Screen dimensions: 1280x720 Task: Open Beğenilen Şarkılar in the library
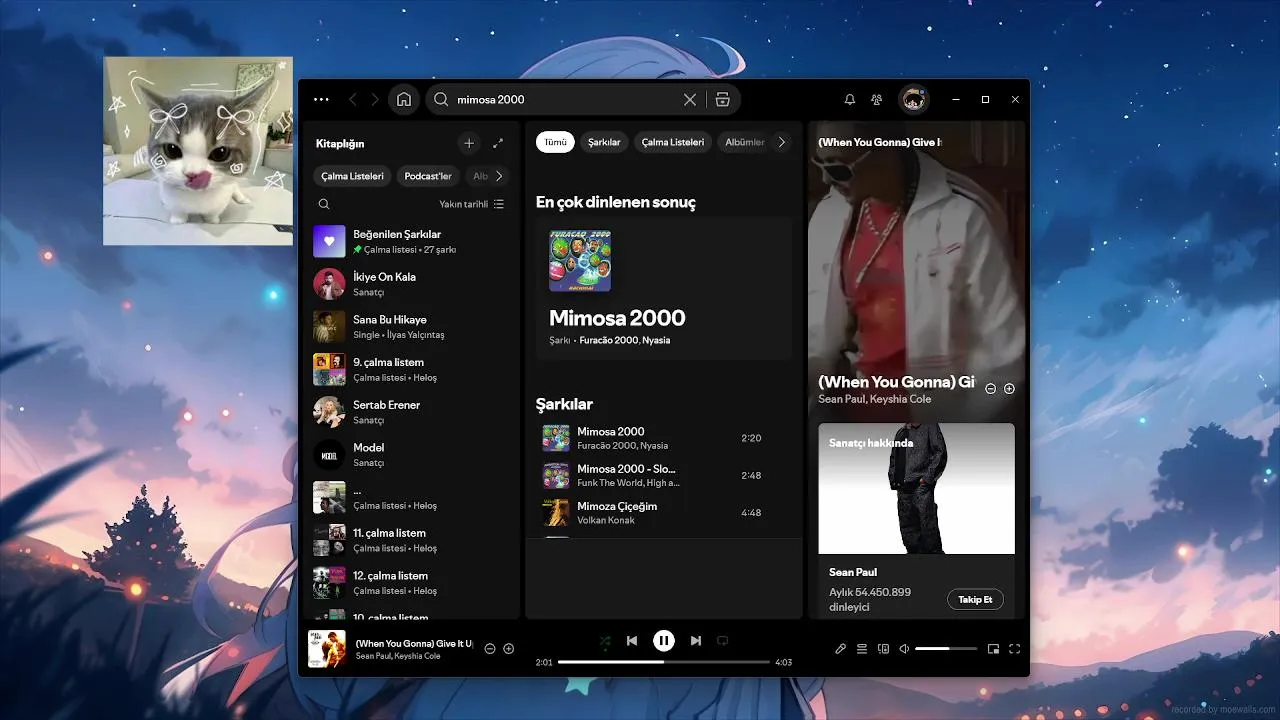pos(410,241)
